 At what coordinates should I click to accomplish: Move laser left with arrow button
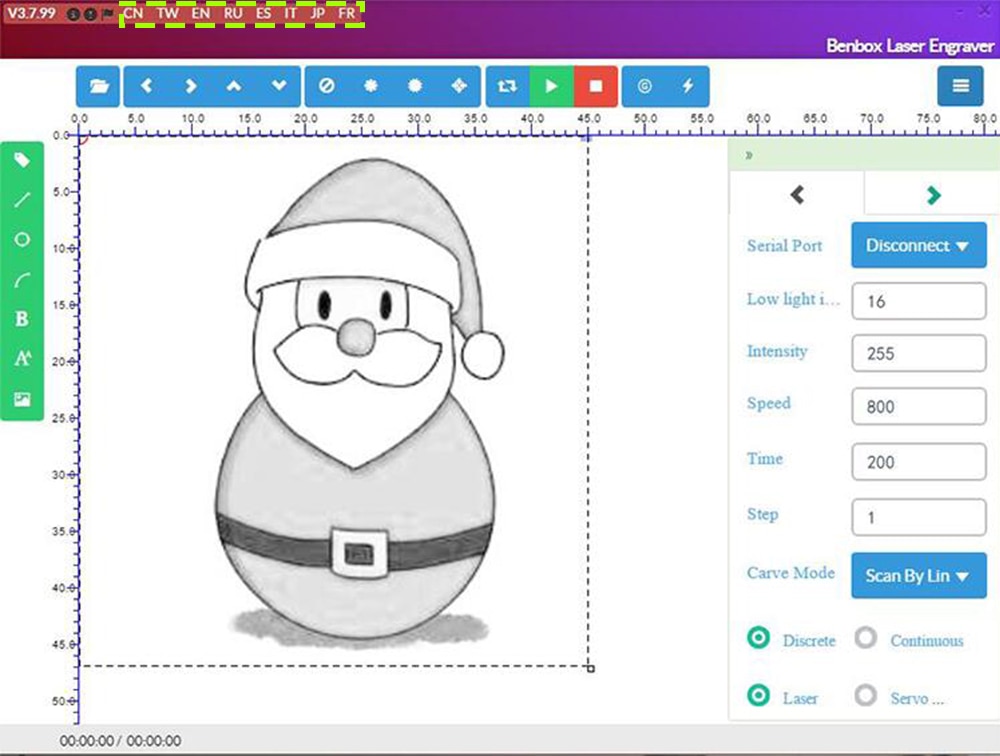point(146,86)
